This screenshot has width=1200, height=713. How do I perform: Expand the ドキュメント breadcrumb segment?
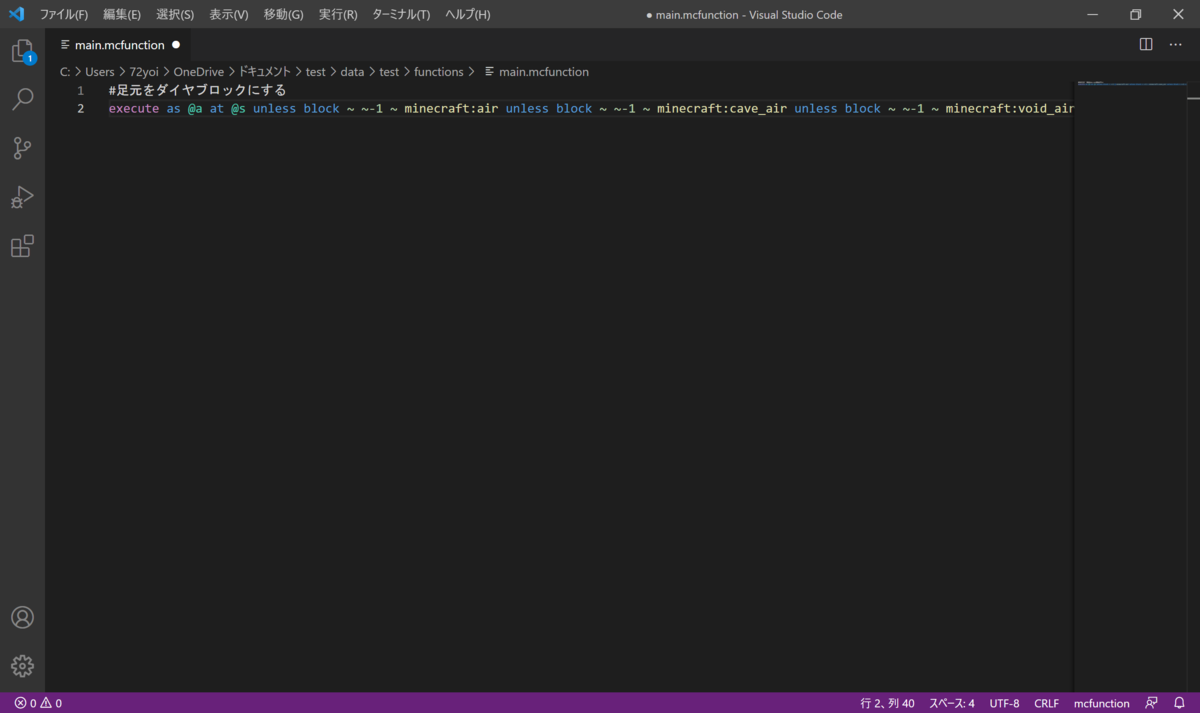265,72
